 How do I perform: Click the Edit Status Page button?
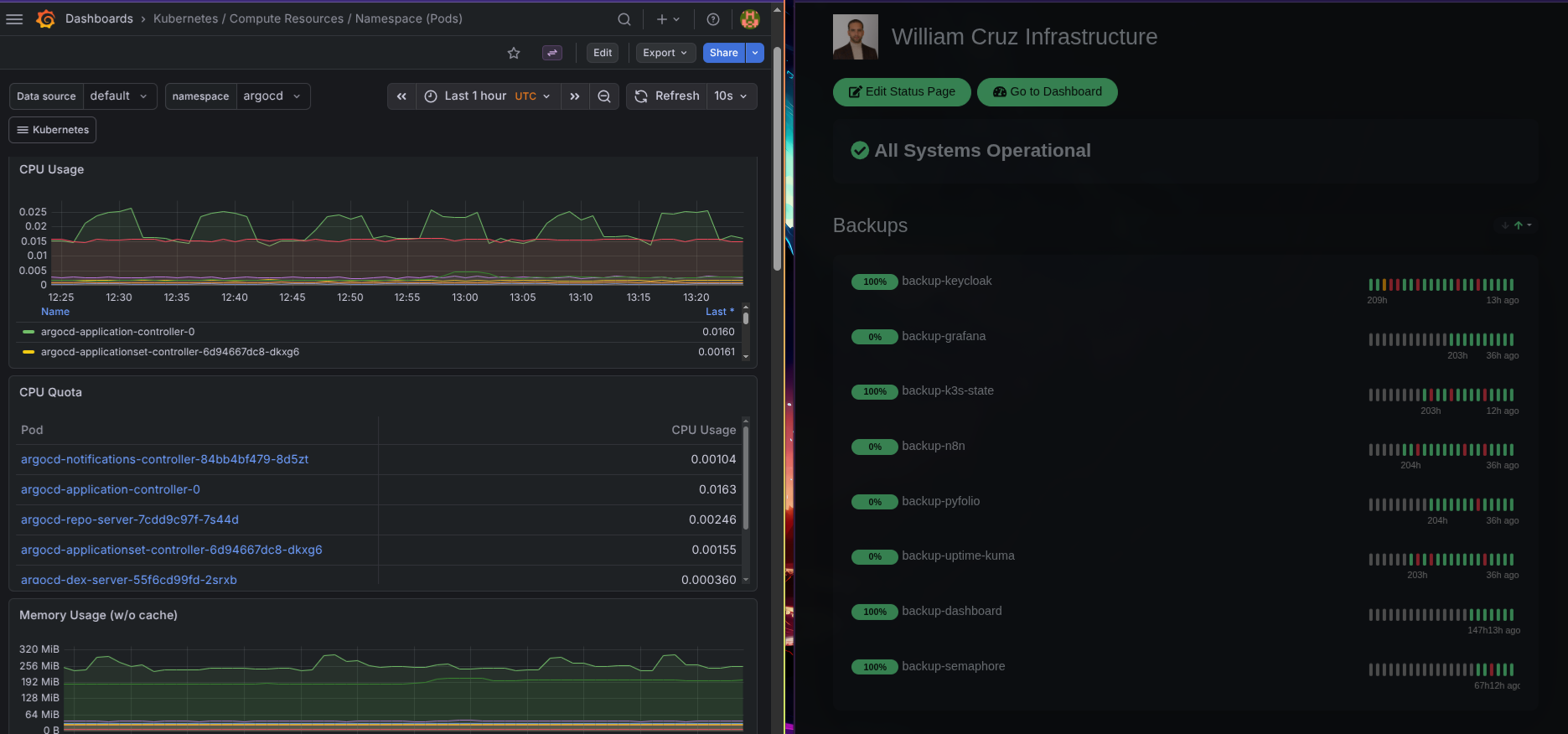point(902,92)
